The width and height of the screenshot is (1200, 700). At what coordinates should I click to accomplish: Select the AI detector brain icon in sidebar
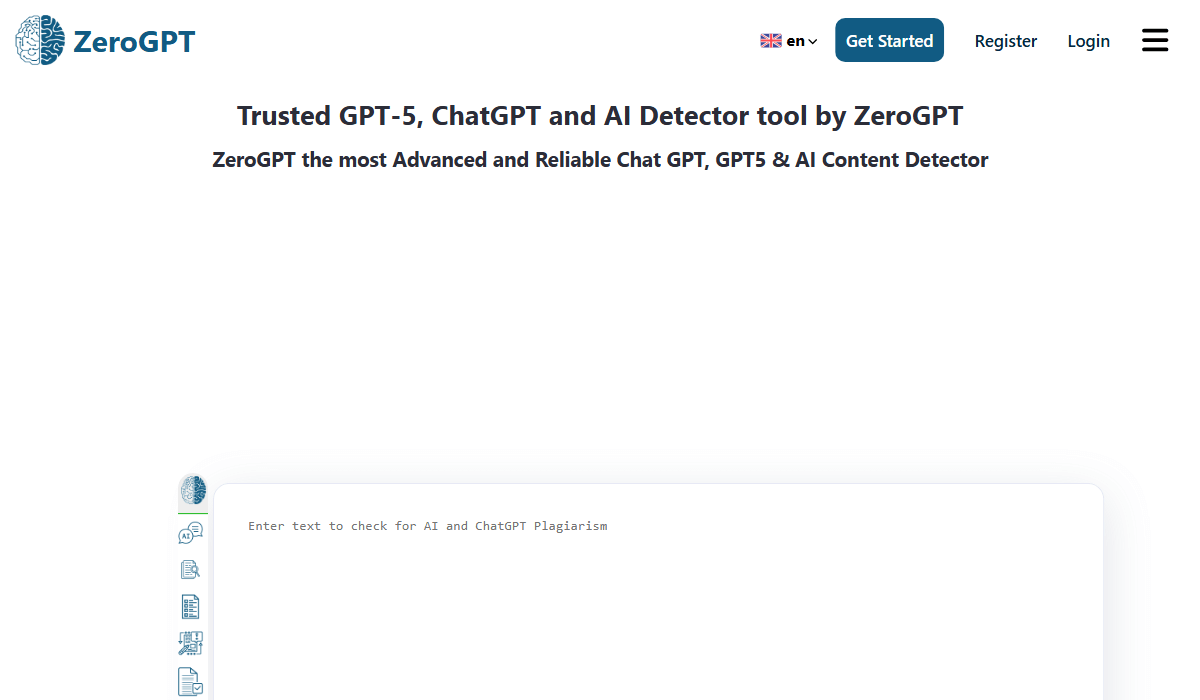pyautogui.click(x=192, y=490)
